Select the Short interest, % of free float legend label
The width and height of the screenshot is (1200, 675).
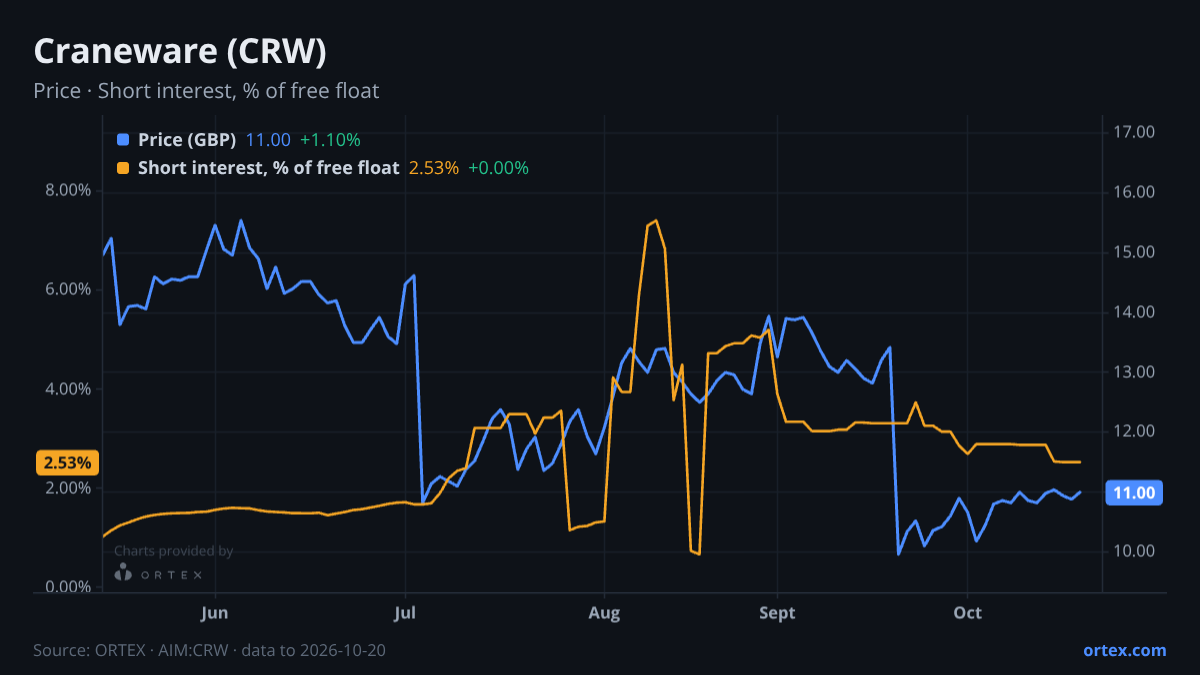(268, 168)
